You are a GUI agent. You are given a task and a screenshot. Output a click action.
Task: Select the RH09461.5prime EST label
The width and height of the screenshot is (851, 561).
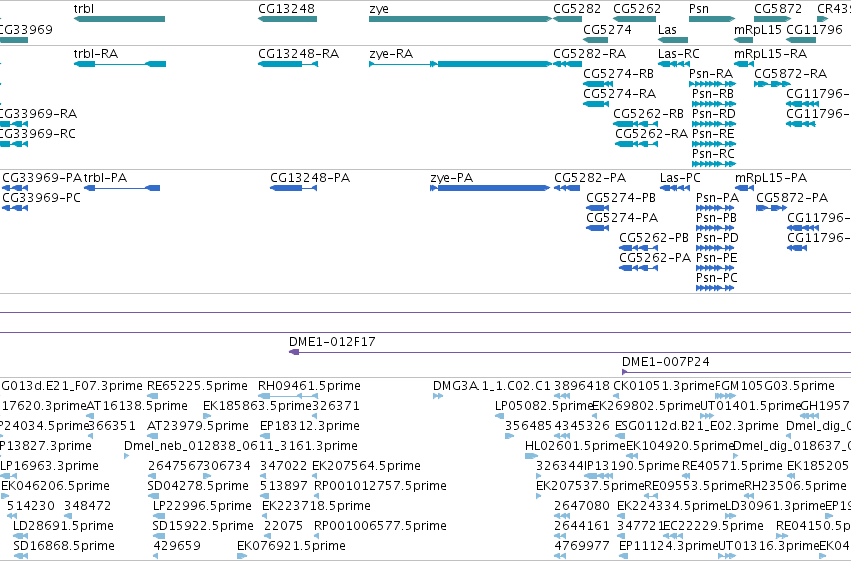coord(309,386)
